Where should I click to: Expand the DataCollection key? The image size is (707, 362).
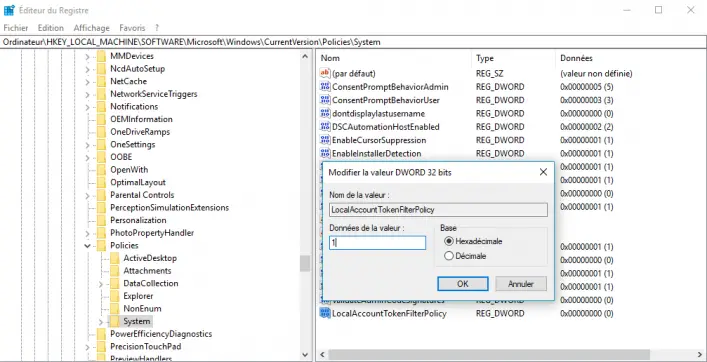coord(101,284)
